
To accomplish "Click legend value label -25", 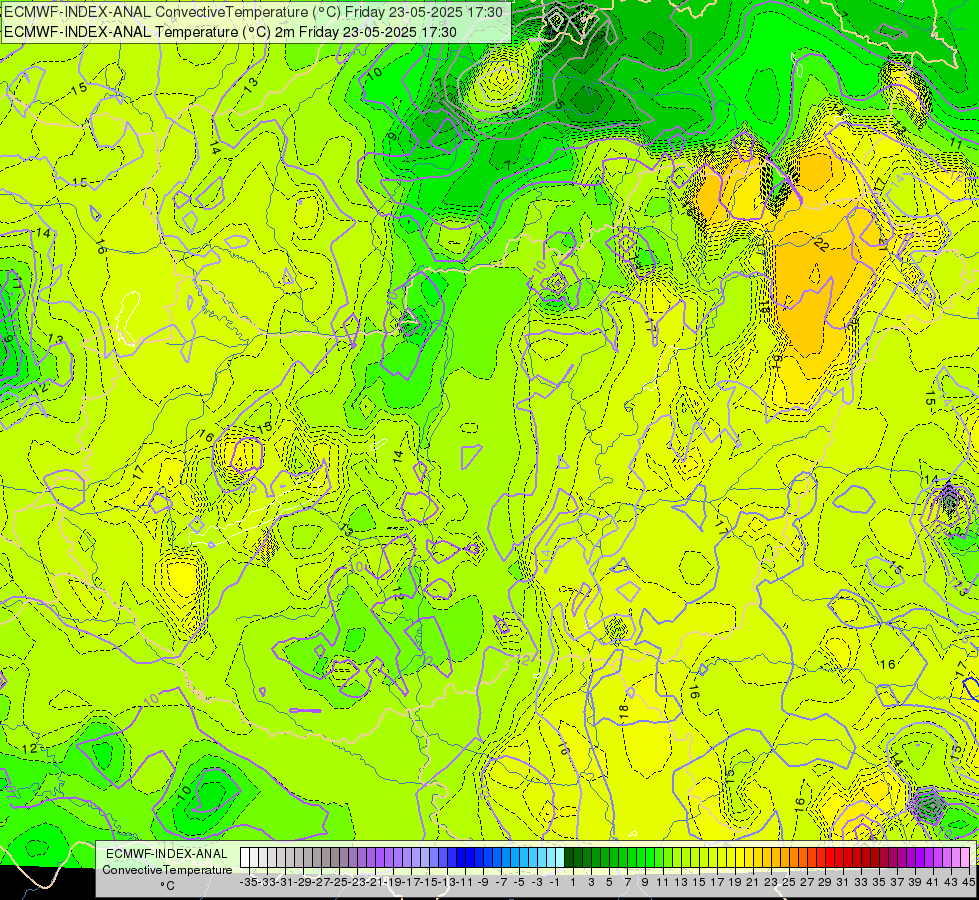I will 338,883.
